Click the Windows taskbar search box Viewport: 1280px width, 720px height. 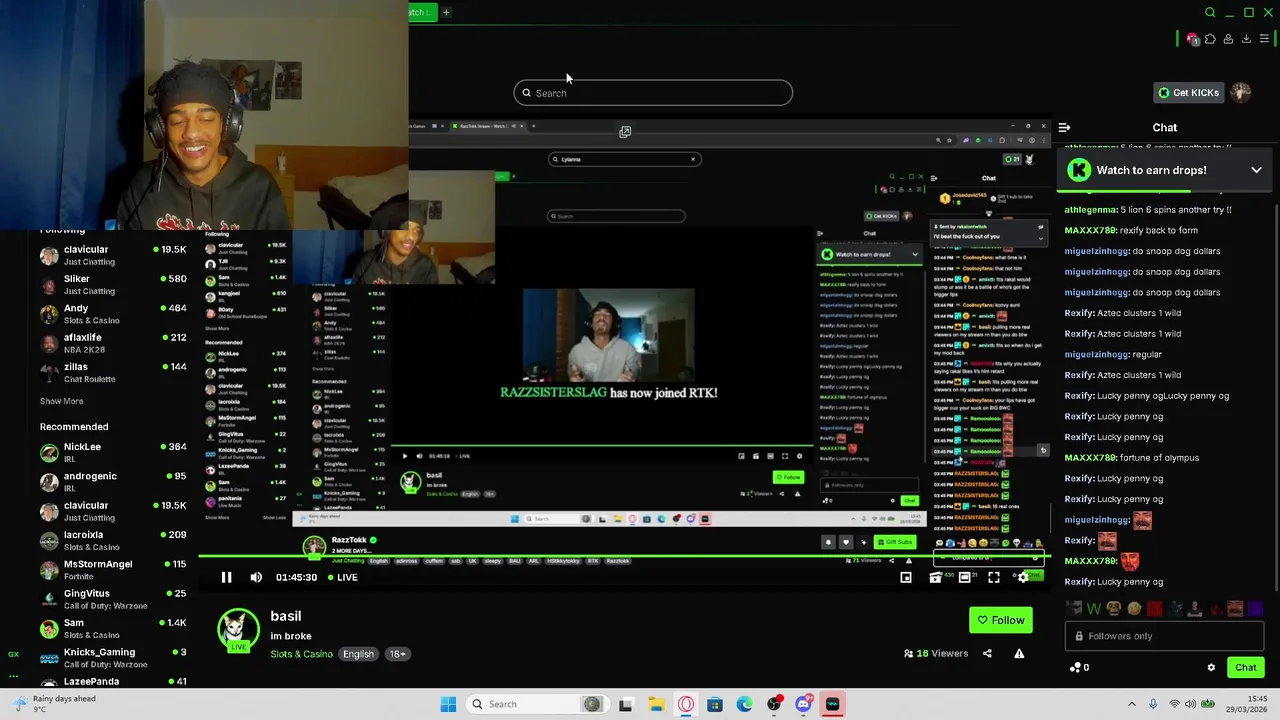coord(537,704)
